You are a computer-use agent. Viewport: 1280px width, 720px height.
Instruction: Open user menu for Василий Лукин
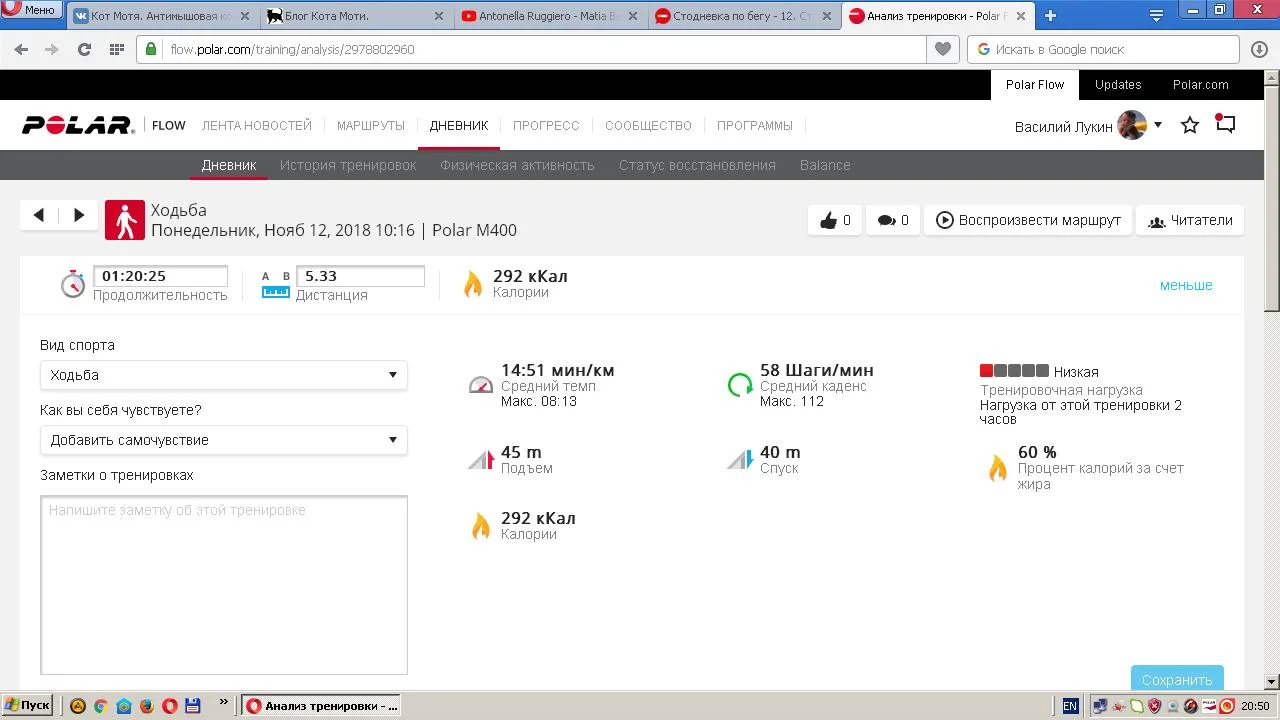[1088, 126]
